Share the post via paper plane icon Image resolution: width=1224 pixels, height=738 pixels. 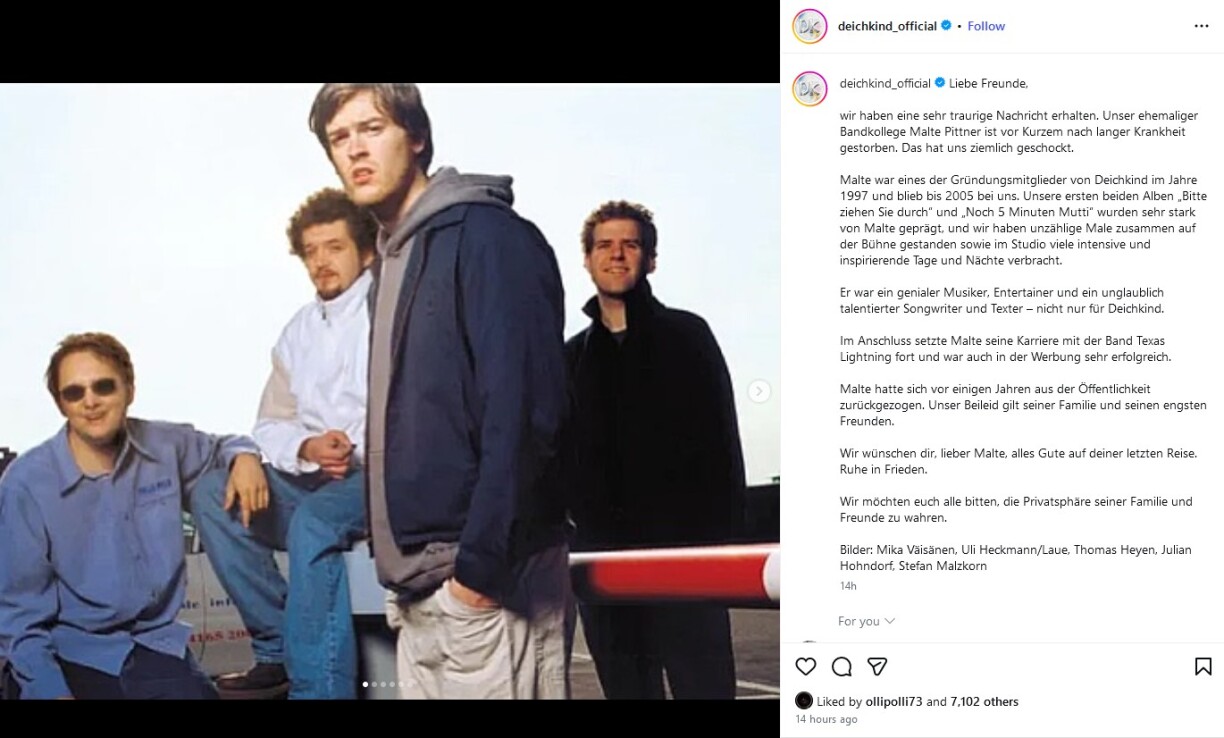[877, 666]
